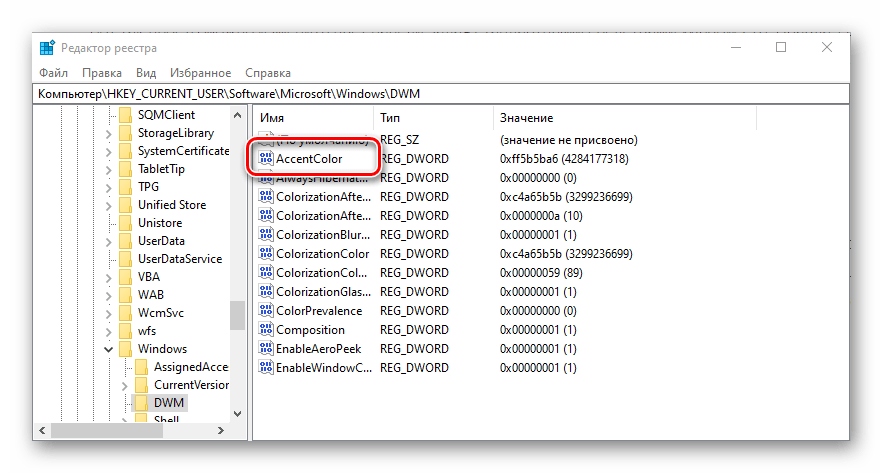Click the EnableWindowC... value icon
The image size is (883, 473).
[266, 368]
